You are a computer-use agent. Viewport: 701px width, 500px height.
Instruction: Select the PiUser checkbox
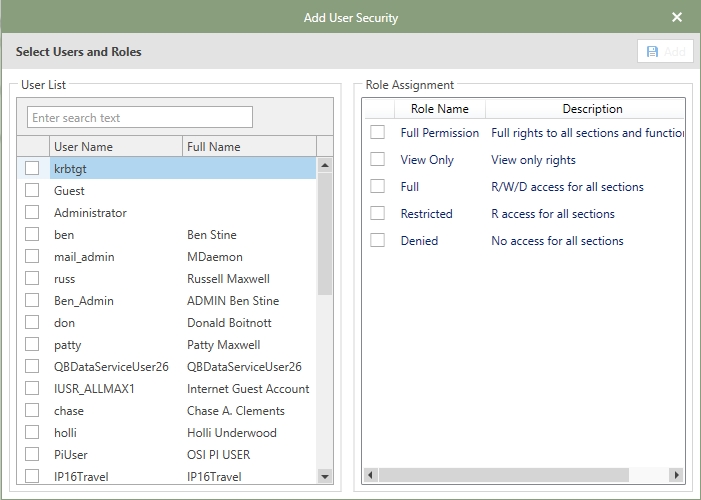pyautogui.click(x=32, y=454)
